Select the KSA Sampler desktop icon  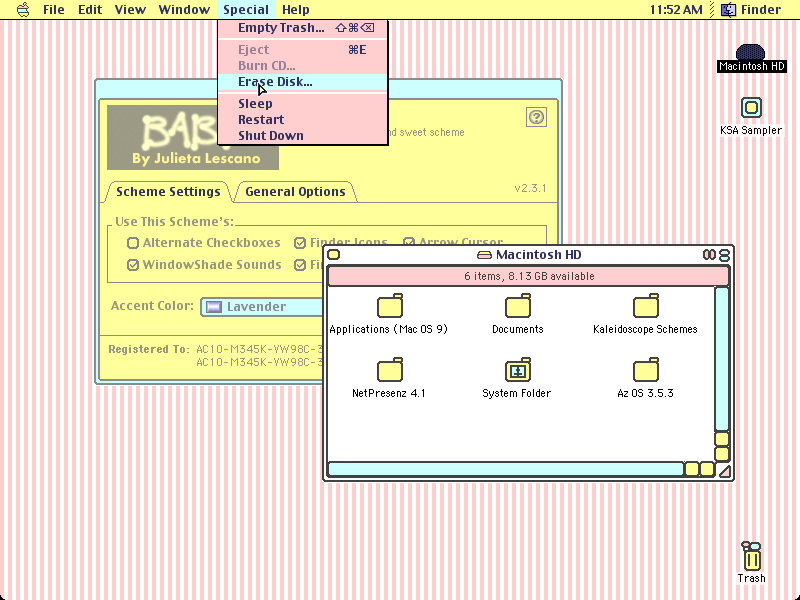[x=751, y=108]
